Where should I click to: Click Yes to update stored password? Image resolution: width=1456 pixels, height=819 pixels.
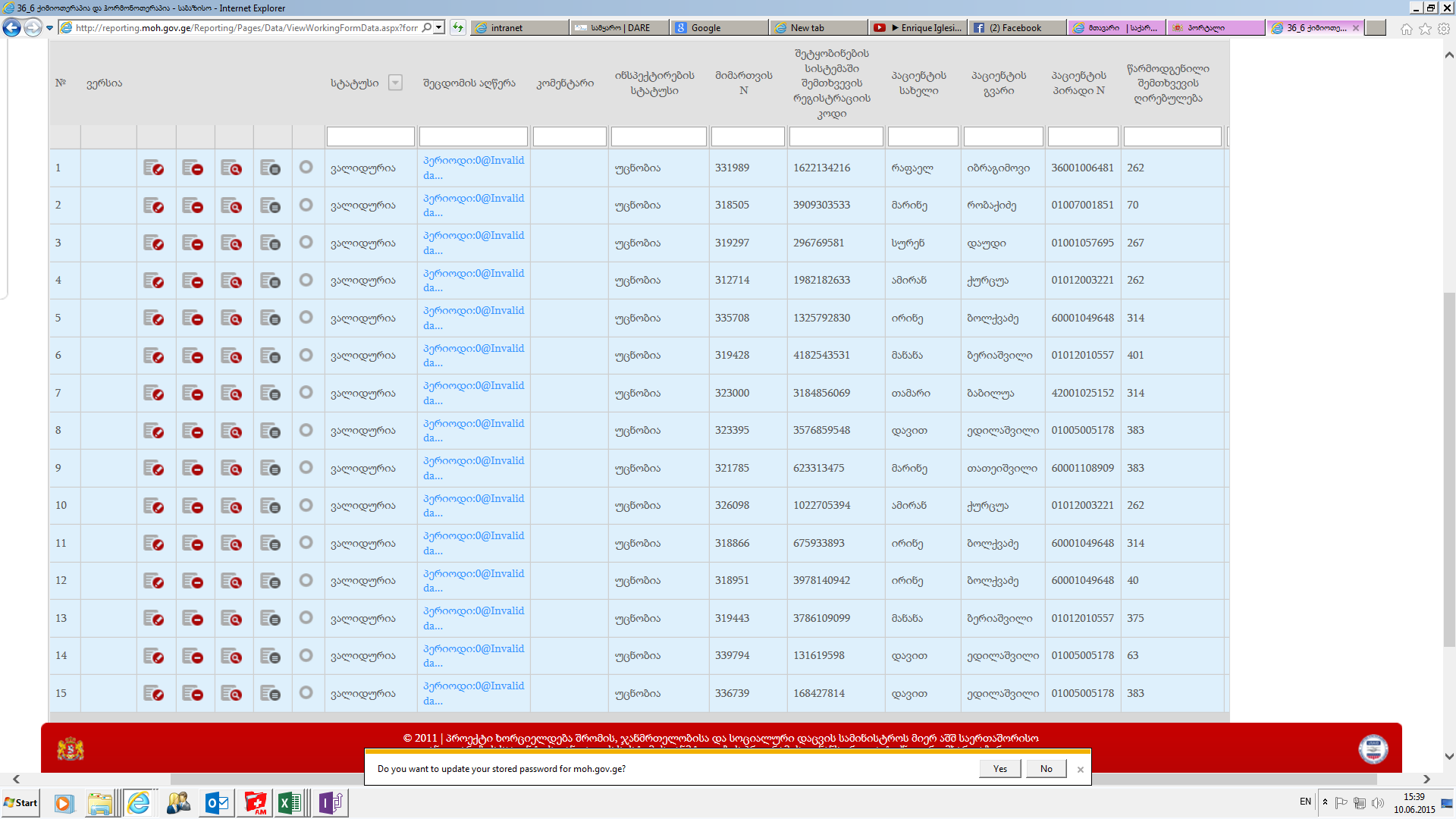pos(999,768)
